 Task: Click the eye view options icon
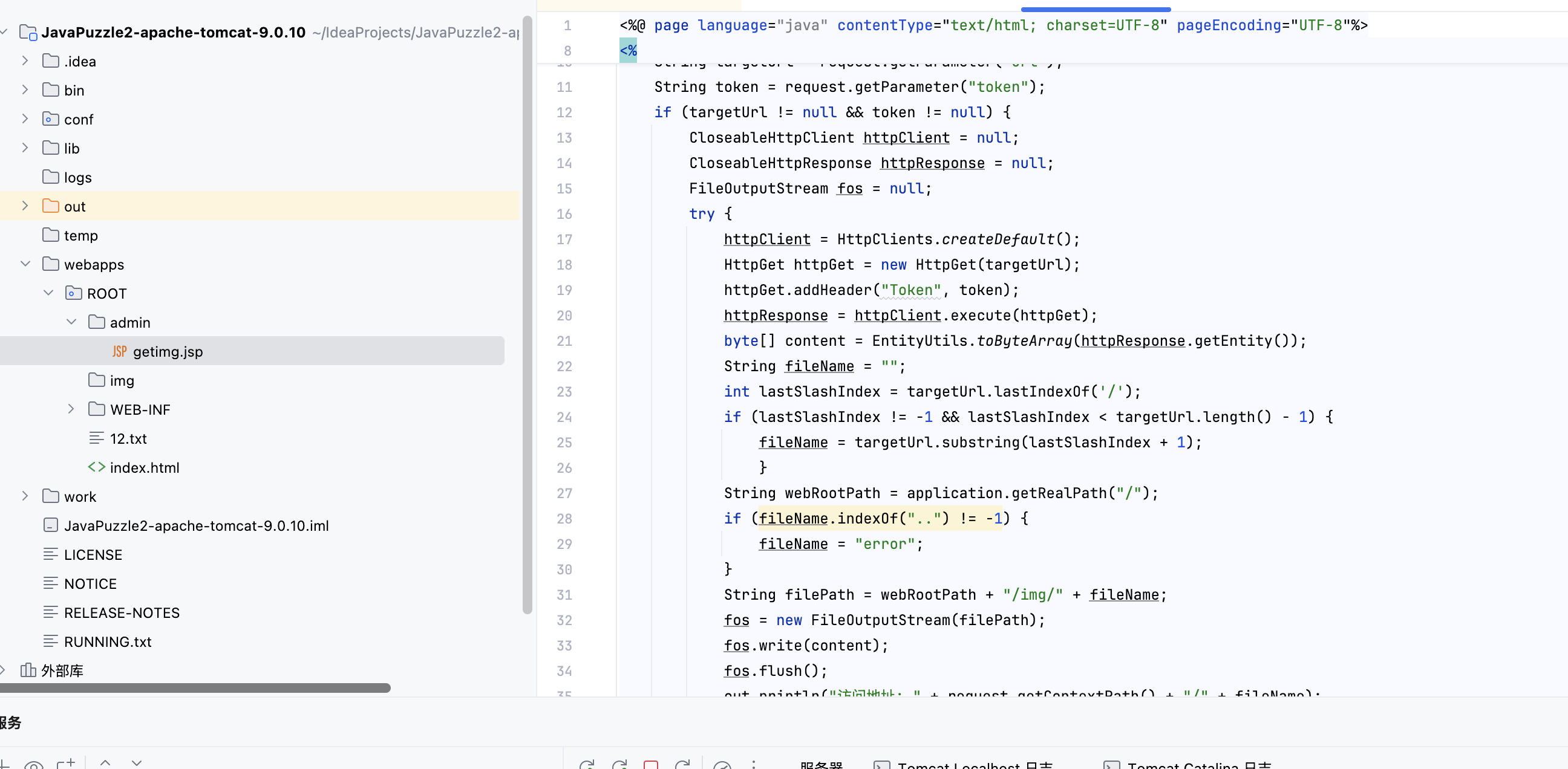[33, 765]
